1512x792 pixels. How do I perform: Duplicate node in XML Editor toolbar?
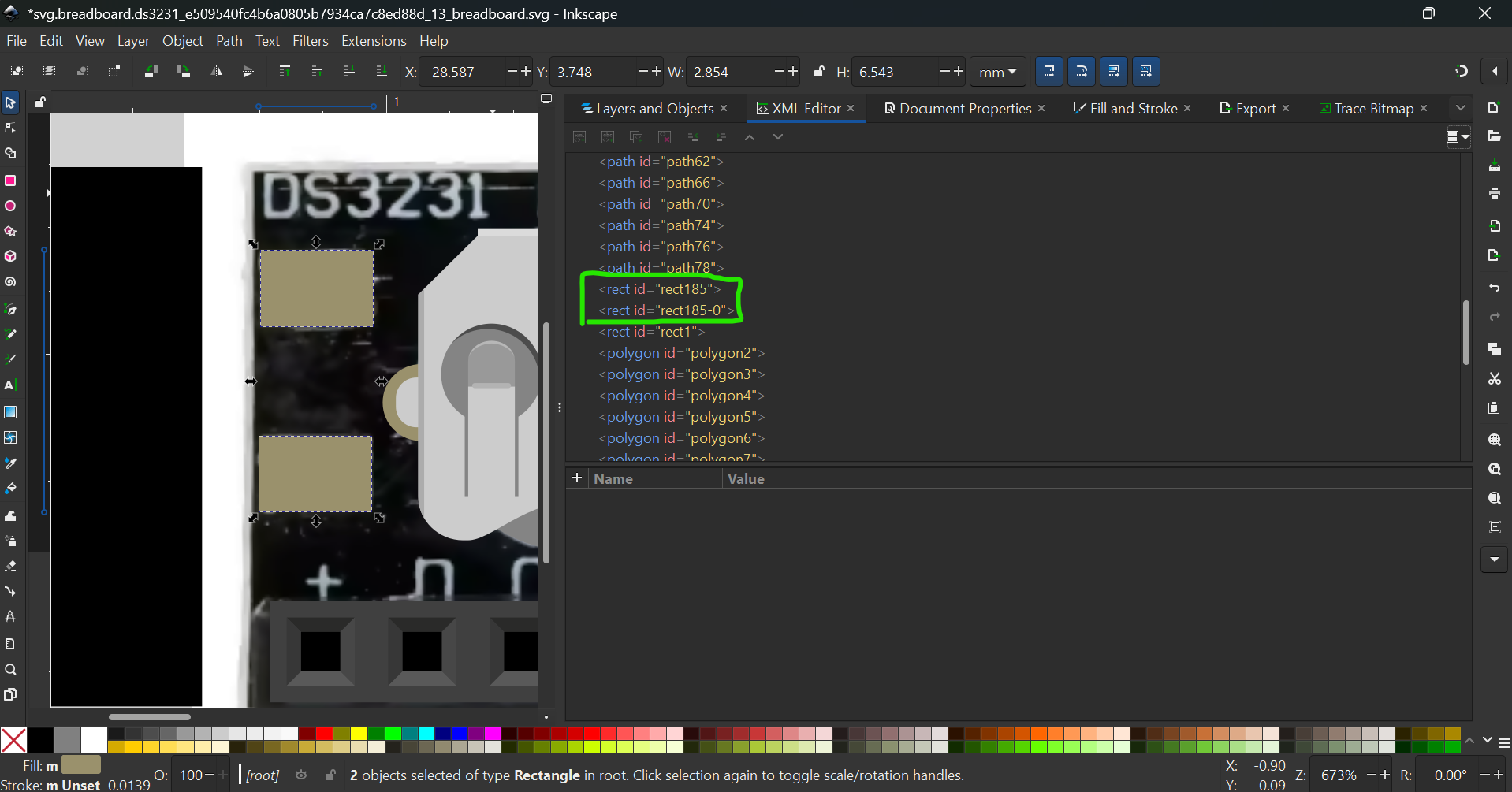[x=636, y=137]
